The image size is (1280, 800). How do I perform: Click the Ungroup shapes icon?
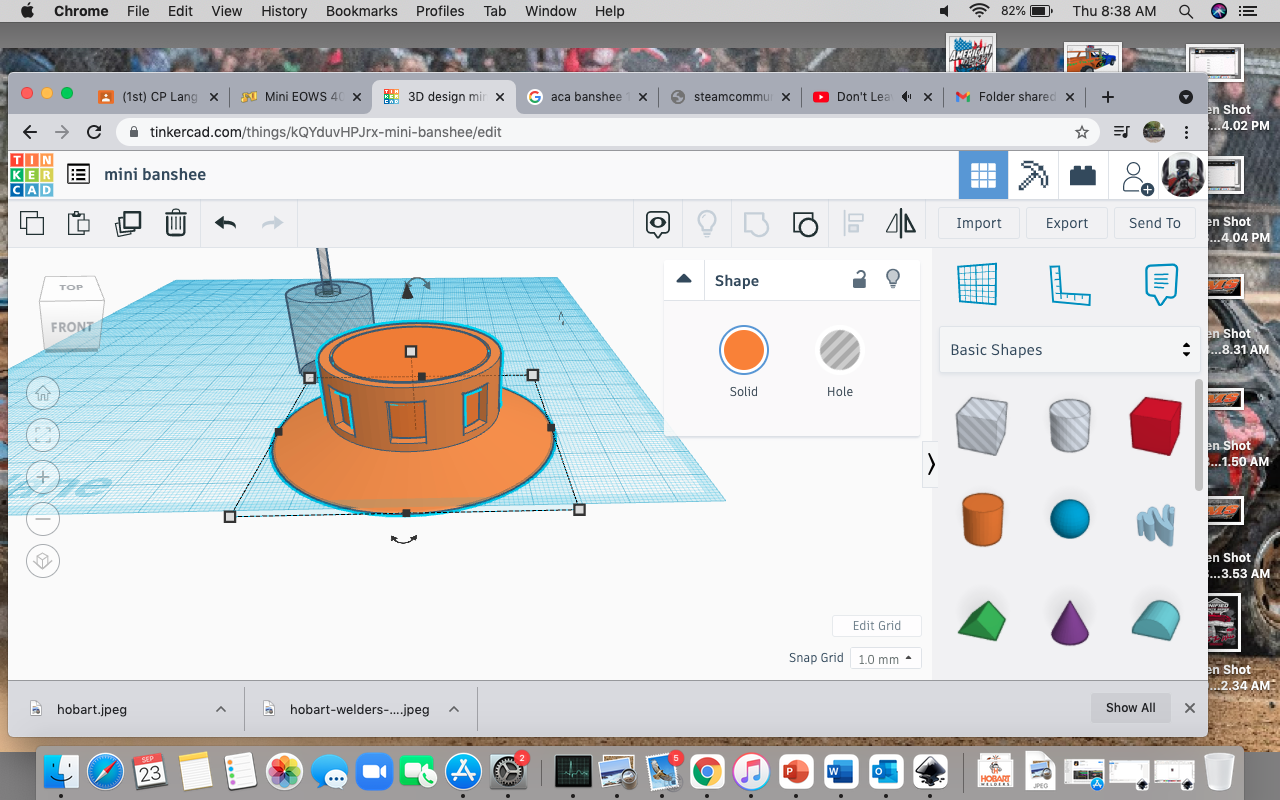coord(804,223)
